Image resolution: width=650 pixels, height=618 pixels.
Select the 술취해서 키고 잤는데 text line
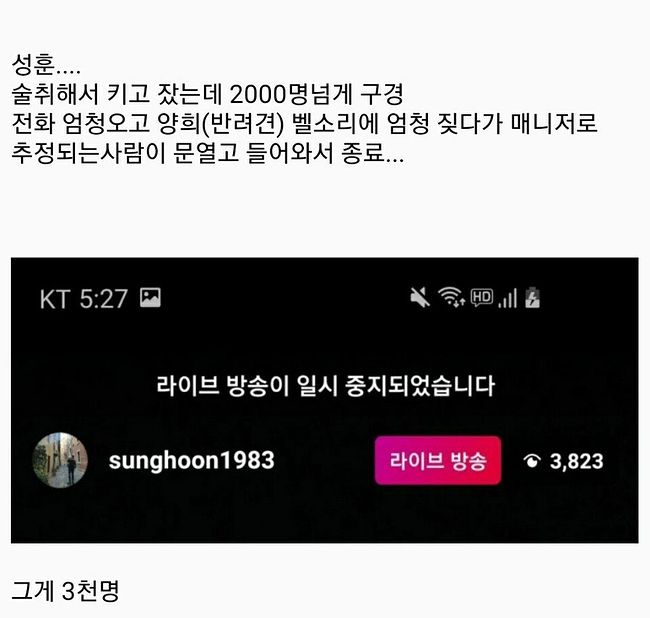click(207, 94)
